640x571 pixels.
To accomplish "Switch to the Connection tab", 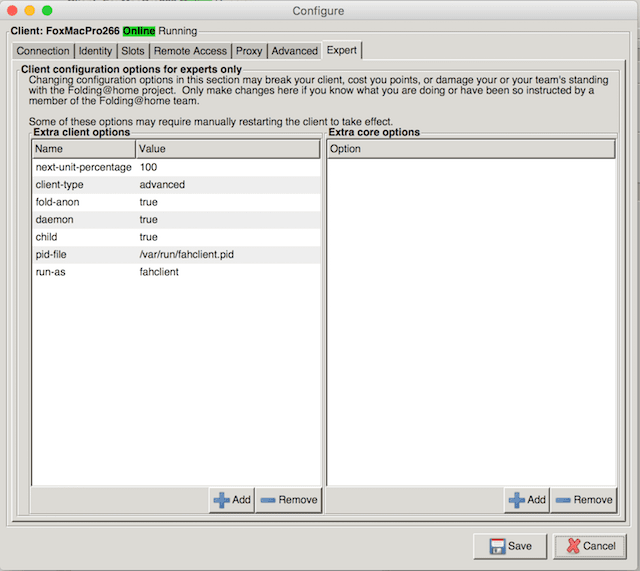I will click(x=43, y=51).
